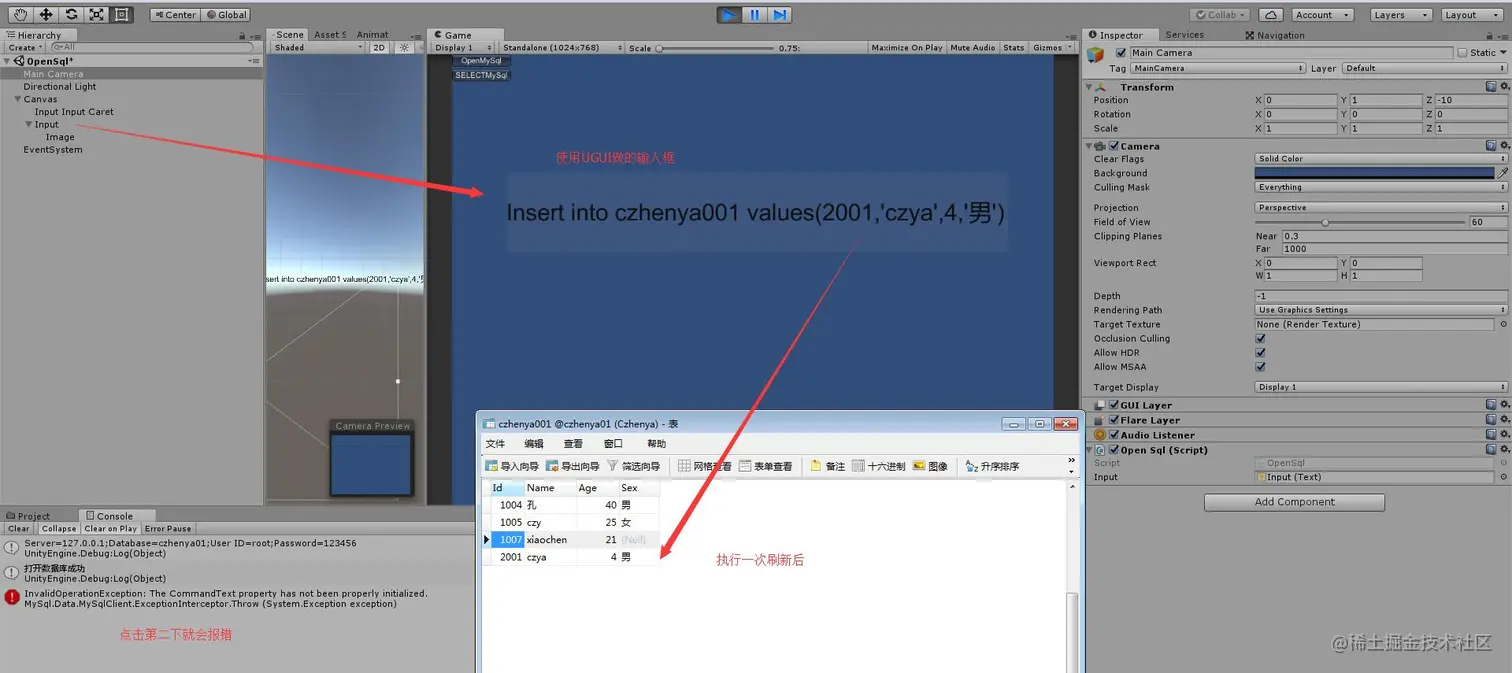Open Import Wizard (导入向导) in Navicat
The height and width of the screenshot is (673, 1512).
pos(512,466)
